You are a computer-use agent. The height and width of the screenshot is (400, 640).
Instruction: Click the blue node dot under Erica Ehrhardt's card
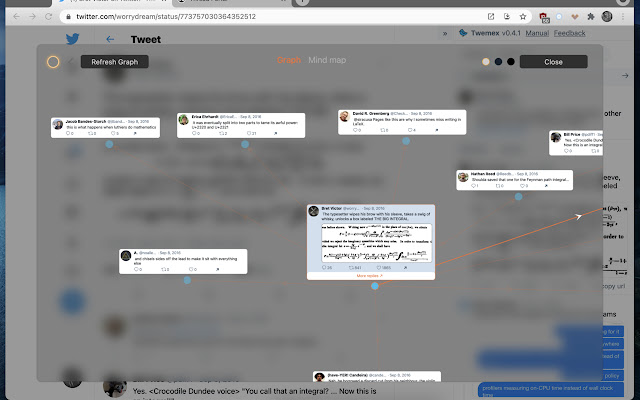(245, 144)
